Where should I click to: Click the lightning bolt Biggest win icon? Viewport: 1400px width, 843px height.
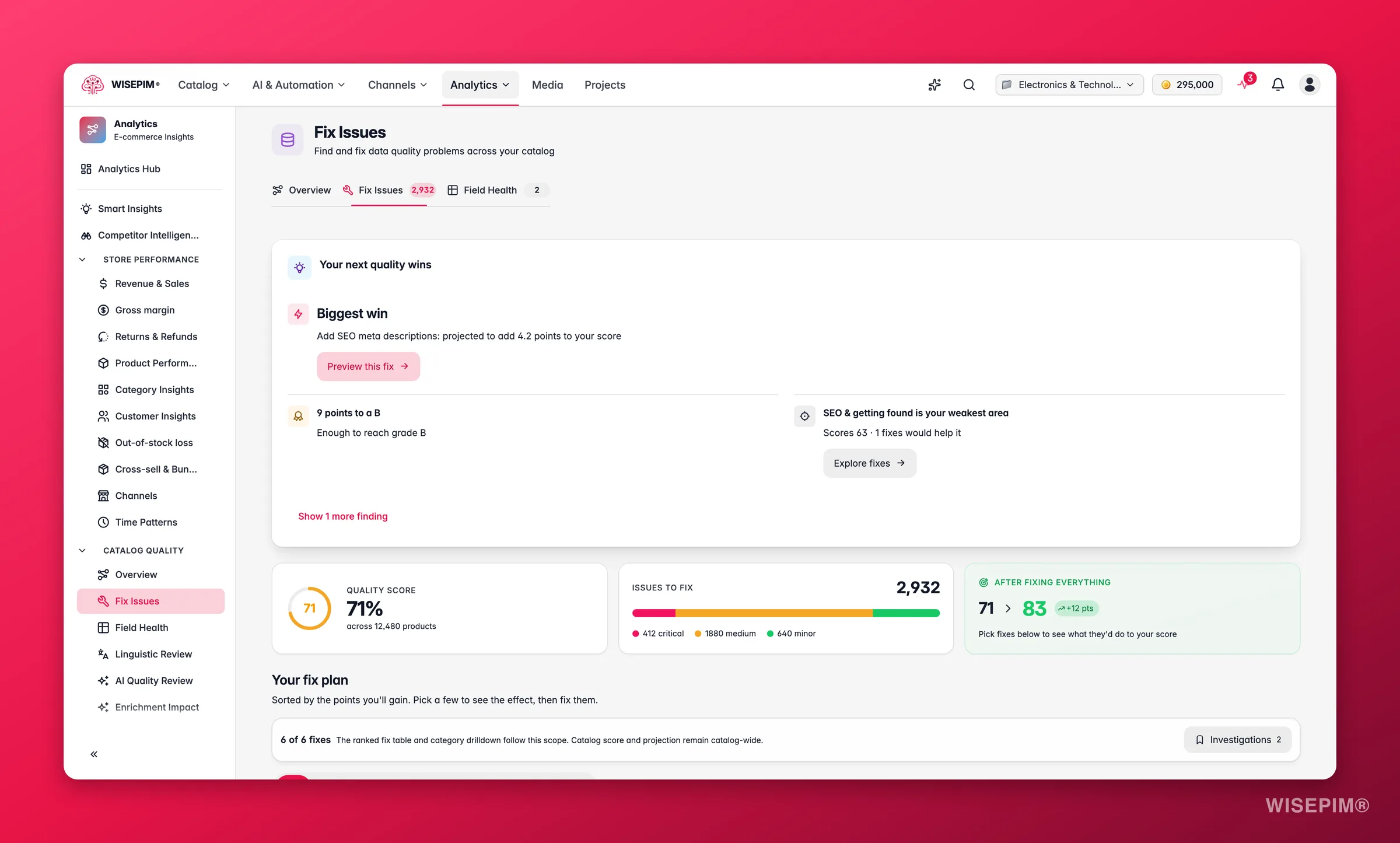coord(298,314)
